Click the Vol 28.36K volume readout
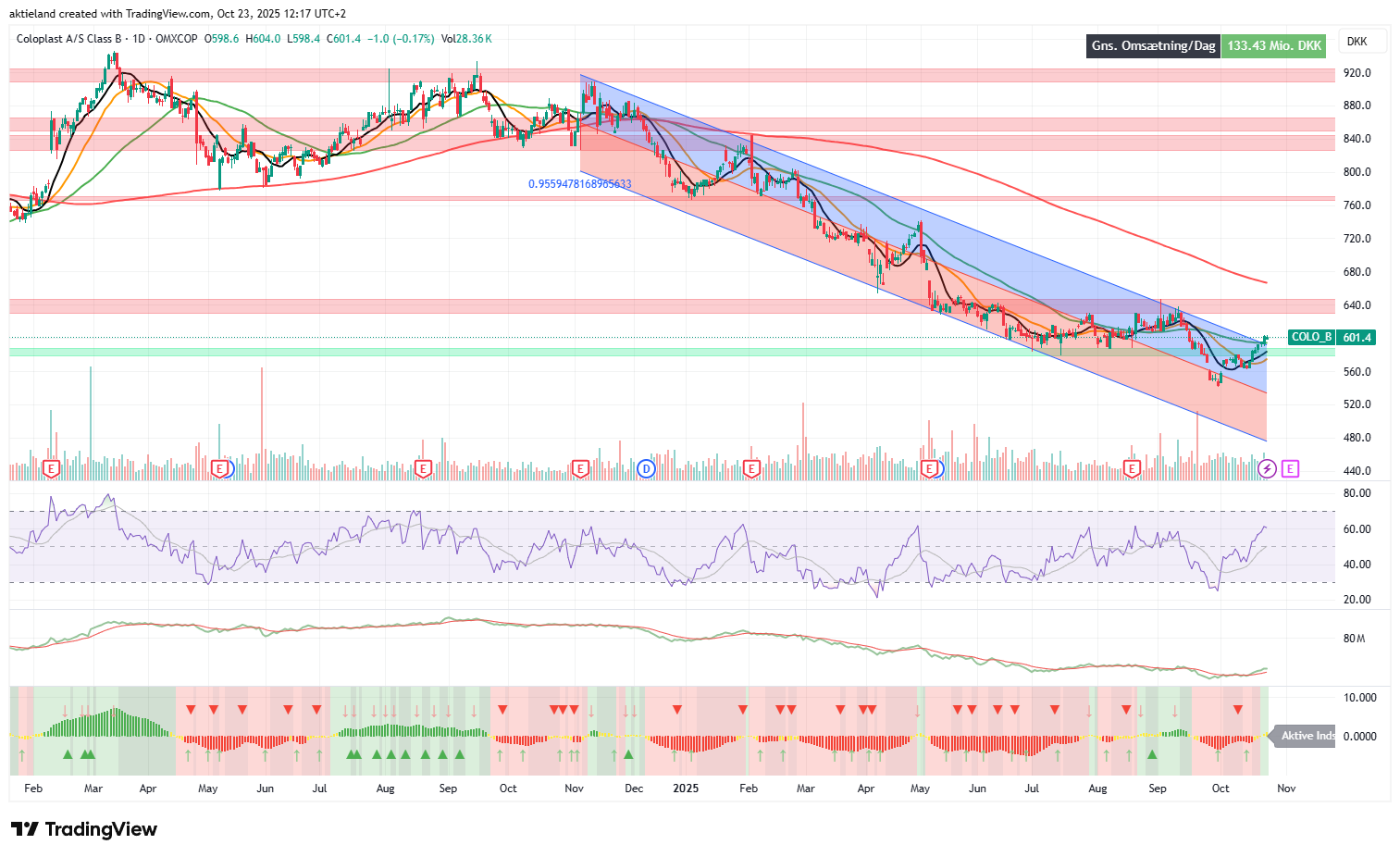 point(466,39)
